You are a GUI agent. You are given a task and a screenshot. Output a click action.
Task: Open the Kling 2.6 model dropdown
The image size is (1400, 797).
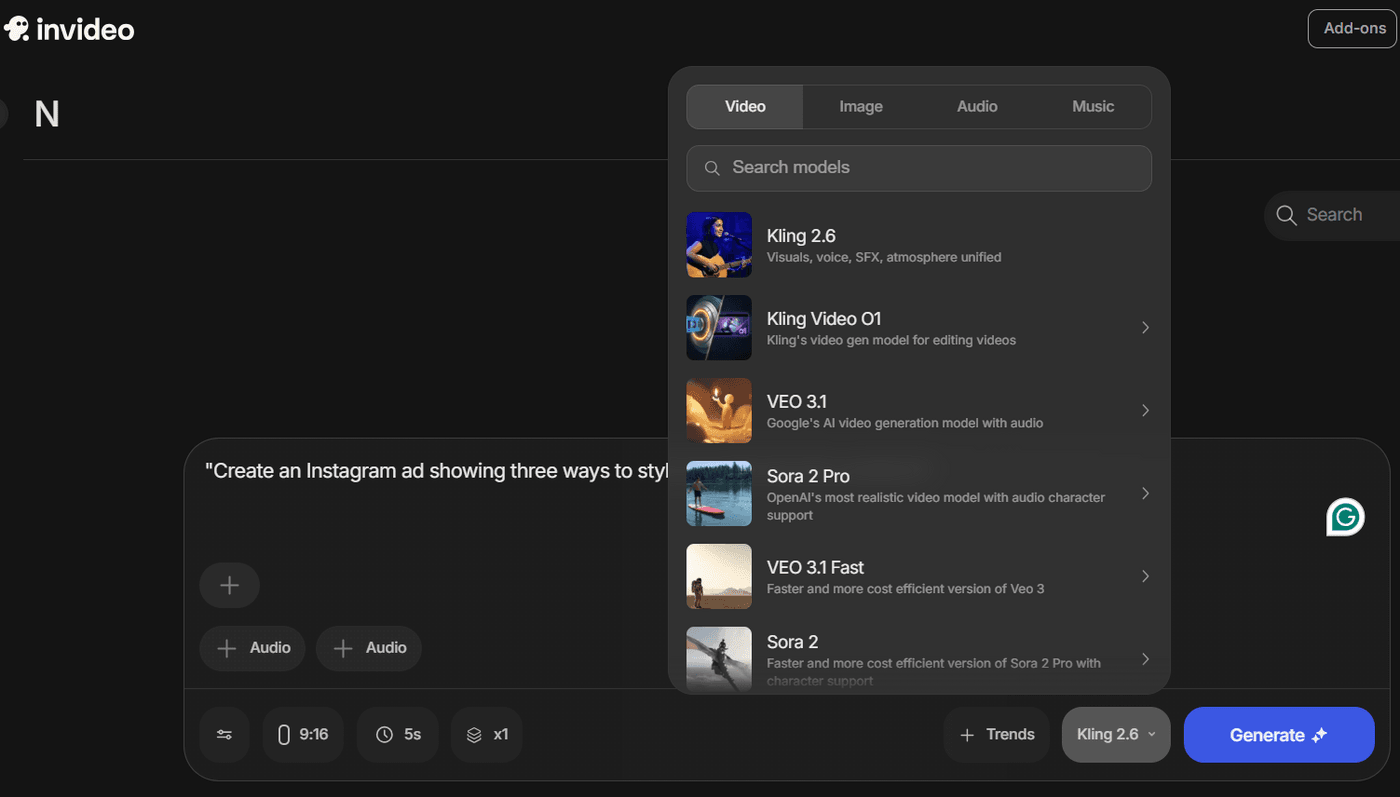pos(1115,735)
